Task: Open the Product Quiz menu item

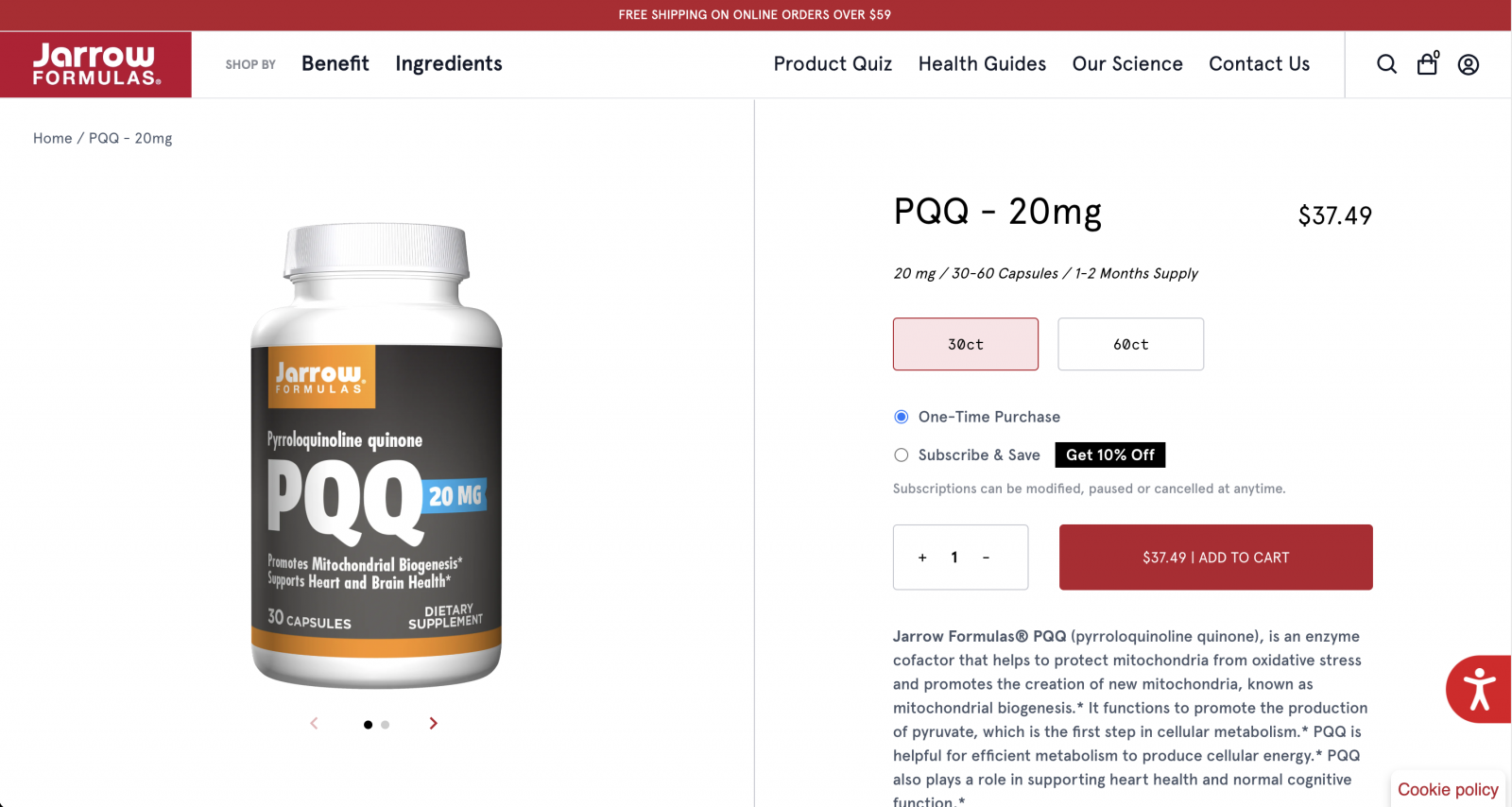Action: pyautogui.click(x=833, y=63)
